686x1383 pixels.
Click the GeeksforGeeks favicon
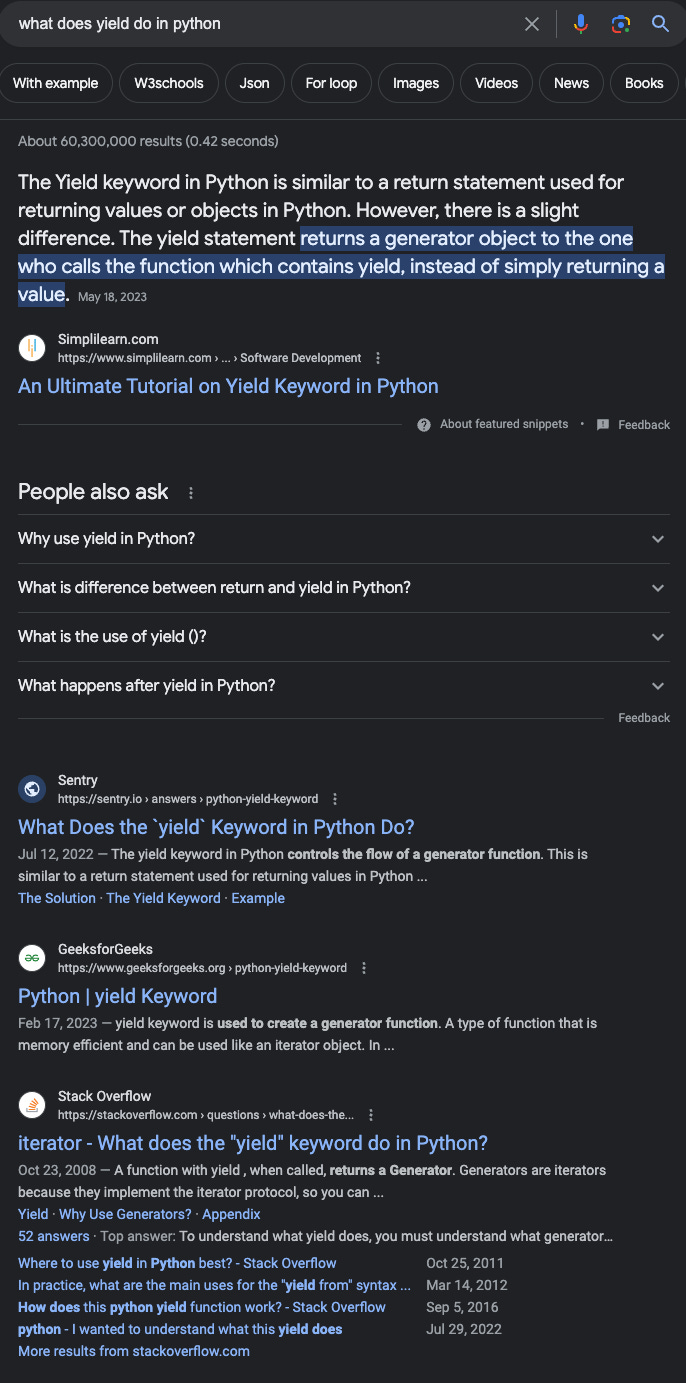coord(31,957)
